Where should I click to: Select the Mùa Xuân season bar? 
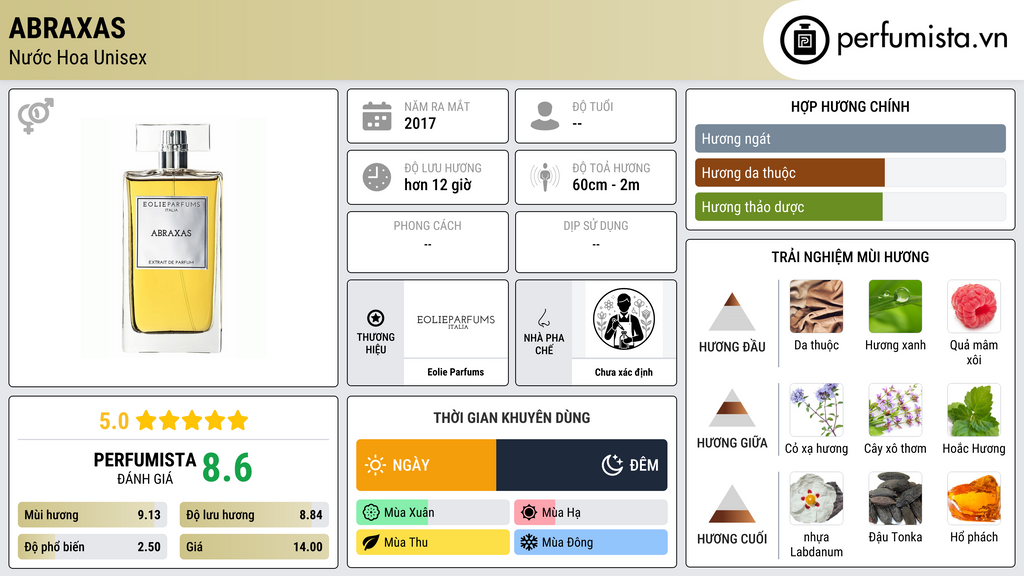[x=433, y=513]
